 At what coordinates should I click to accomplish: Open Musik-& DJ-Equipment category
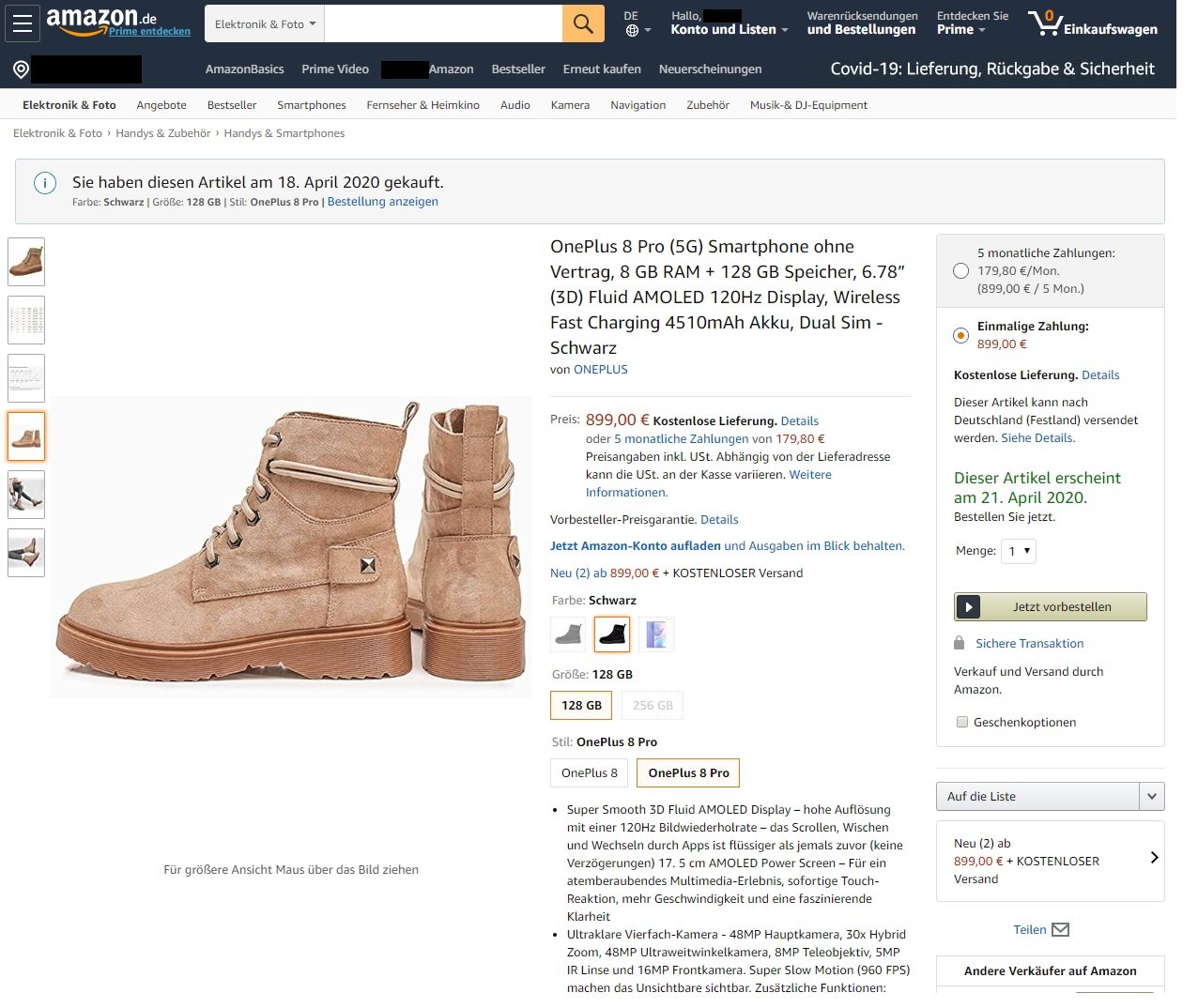808,105
